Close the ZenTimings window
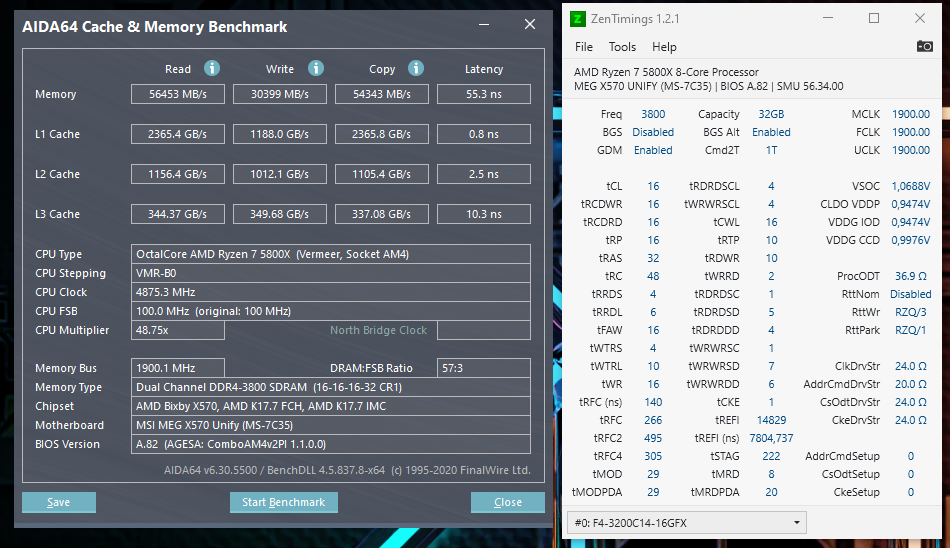950x548 pixels. pos(920,18)
